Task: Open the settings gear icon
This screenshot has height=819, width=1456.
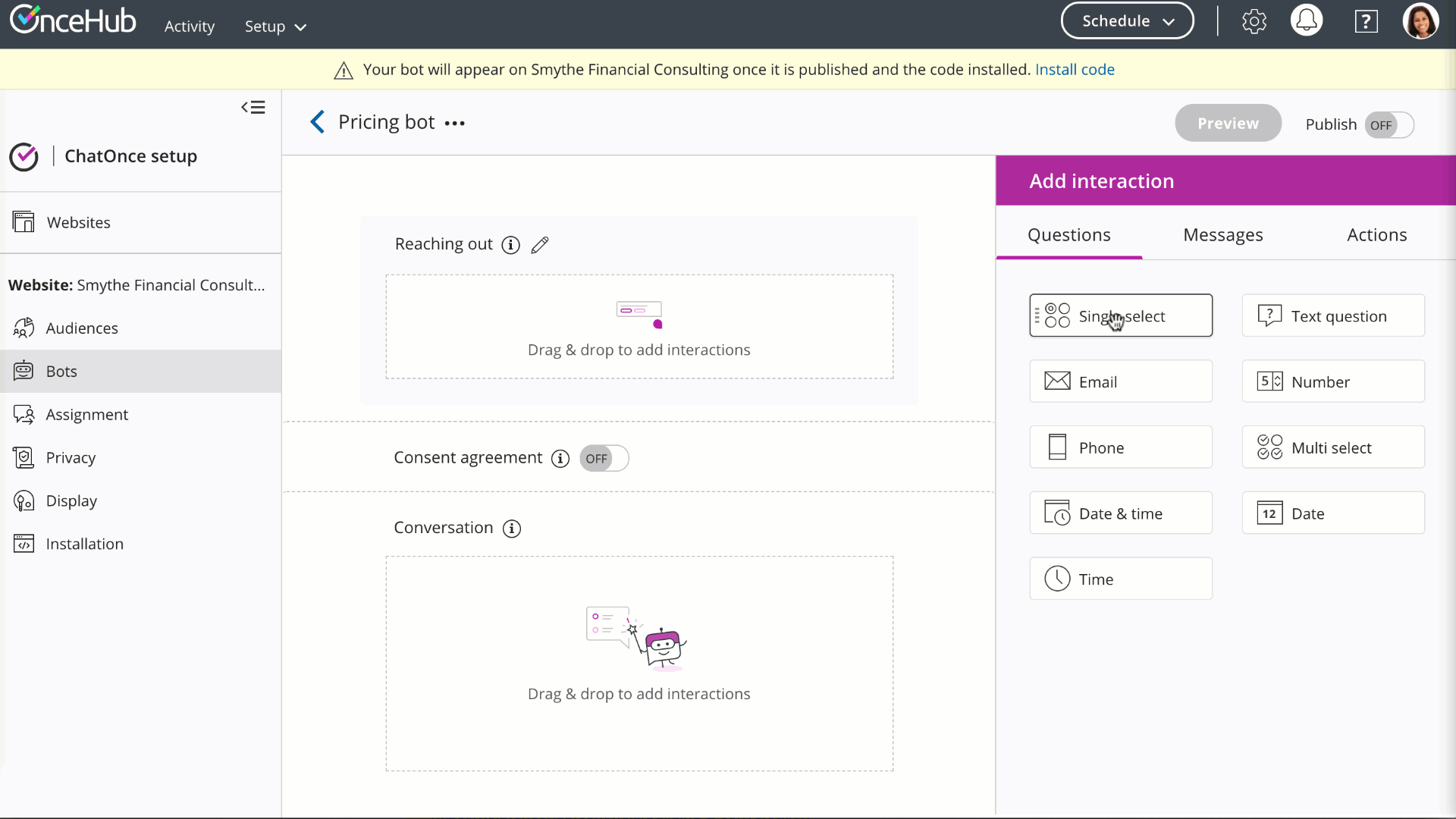Action: [1254, 21]
